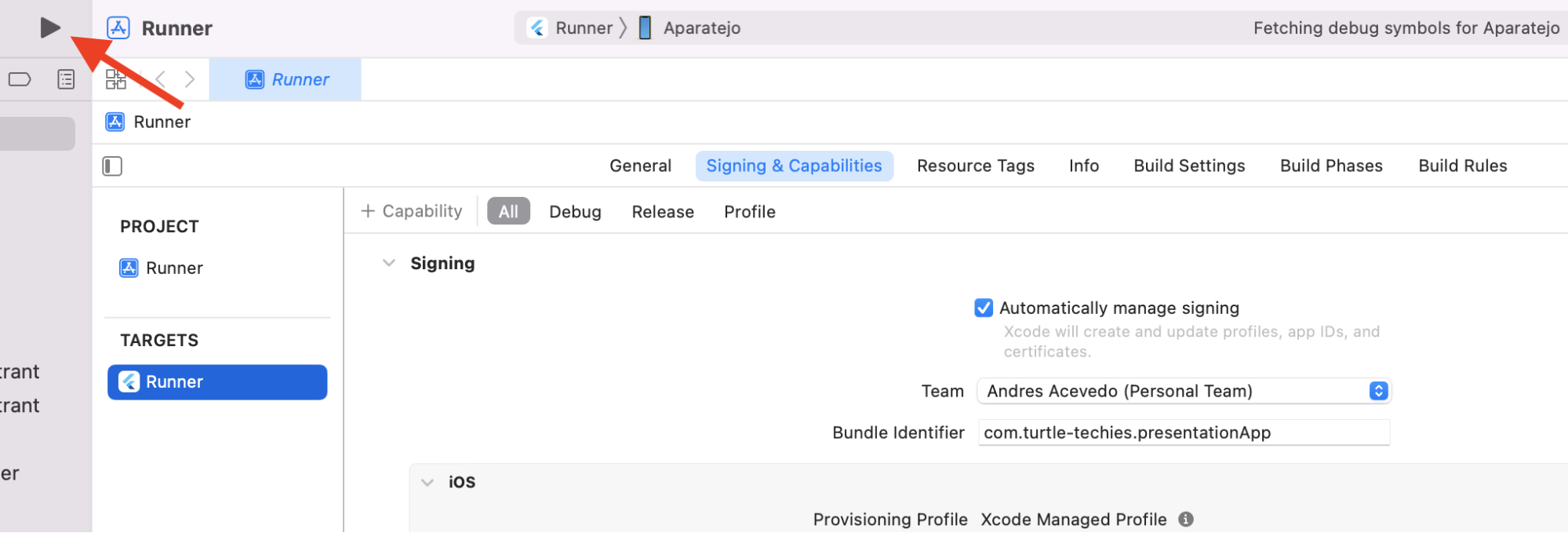Toggle the project and targets list sidebar
The image size is (1568, 533).
coord(112,166)
